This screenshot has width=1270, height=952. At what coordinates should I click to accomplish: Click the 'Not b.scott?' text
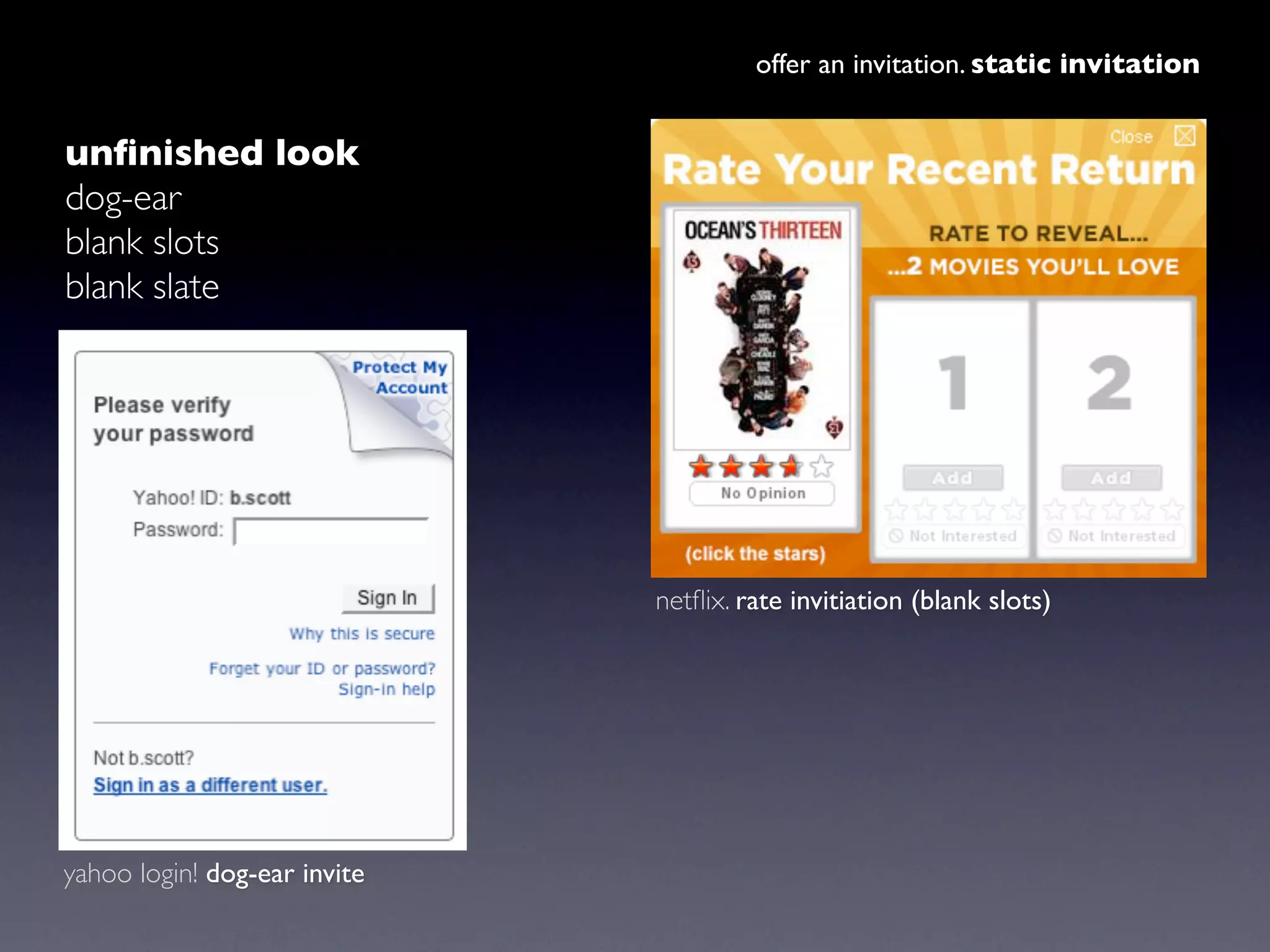[x=143, y=758]
